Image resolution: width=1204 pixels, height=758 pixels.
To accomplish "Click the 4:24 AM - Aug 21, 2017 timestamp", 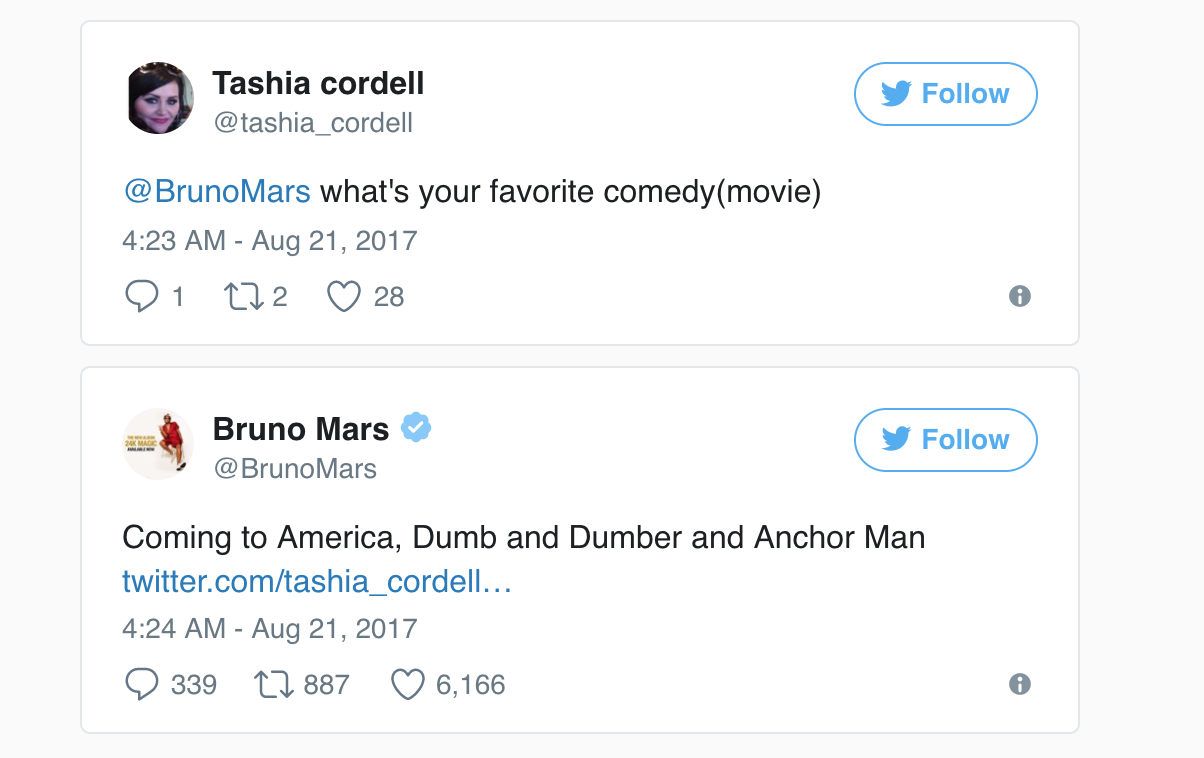I will point(269,628).
